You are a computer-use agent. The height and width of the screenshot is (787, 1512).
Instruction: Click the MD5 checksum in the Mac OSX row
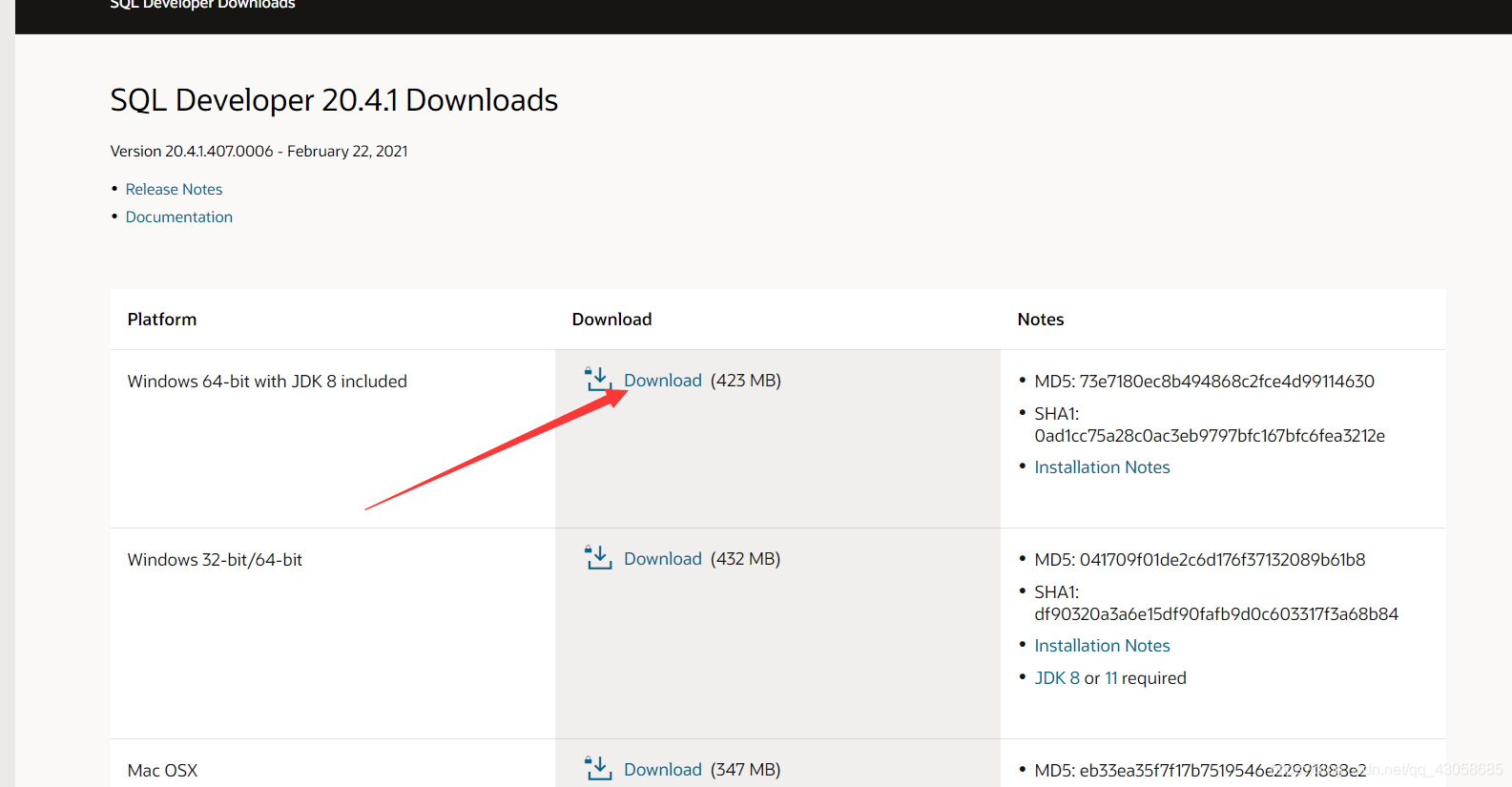[1200, 770]
